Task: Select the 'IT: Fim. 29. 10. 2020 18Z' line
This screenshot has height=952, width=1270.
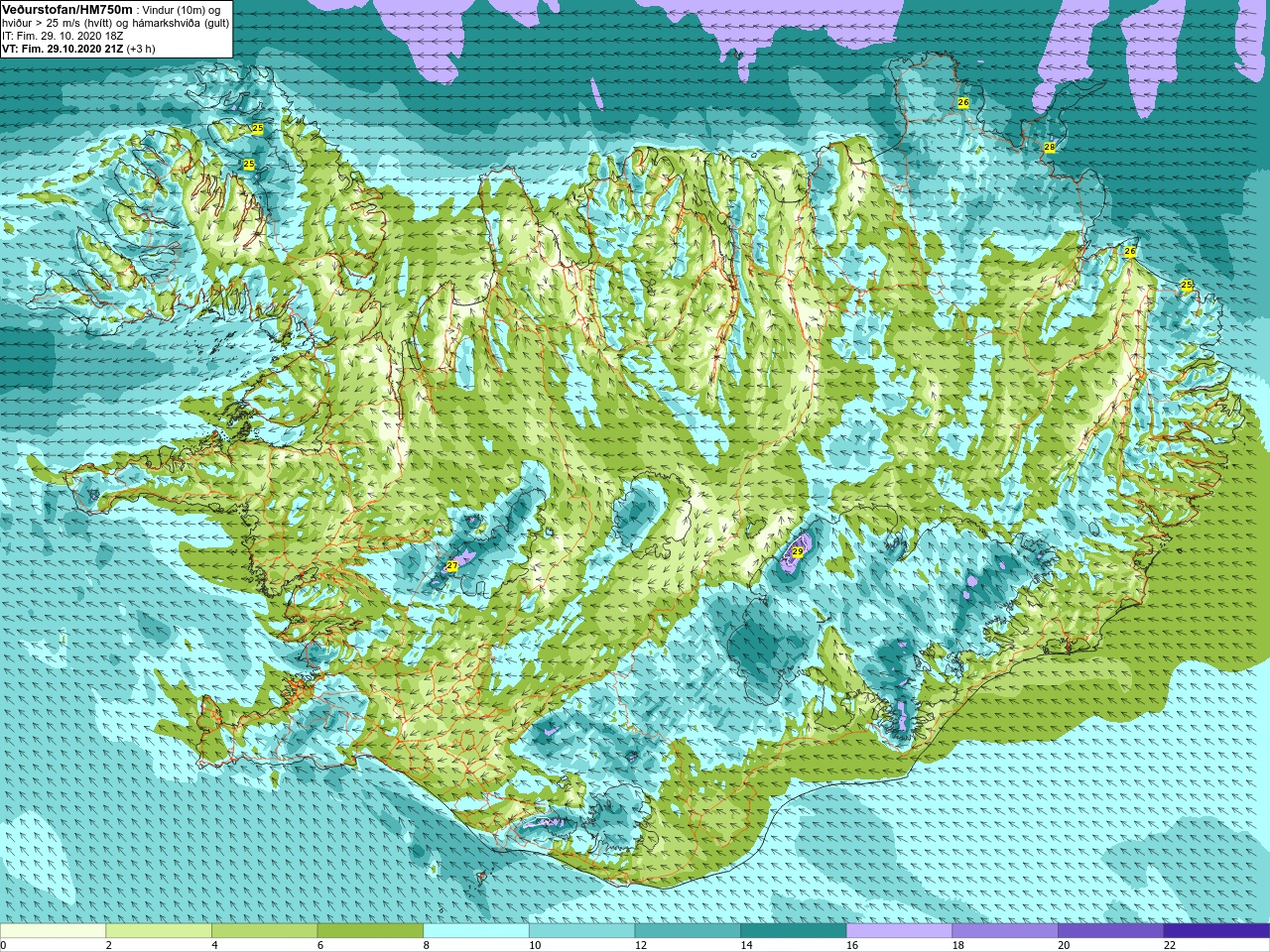Action: point(63,36)
